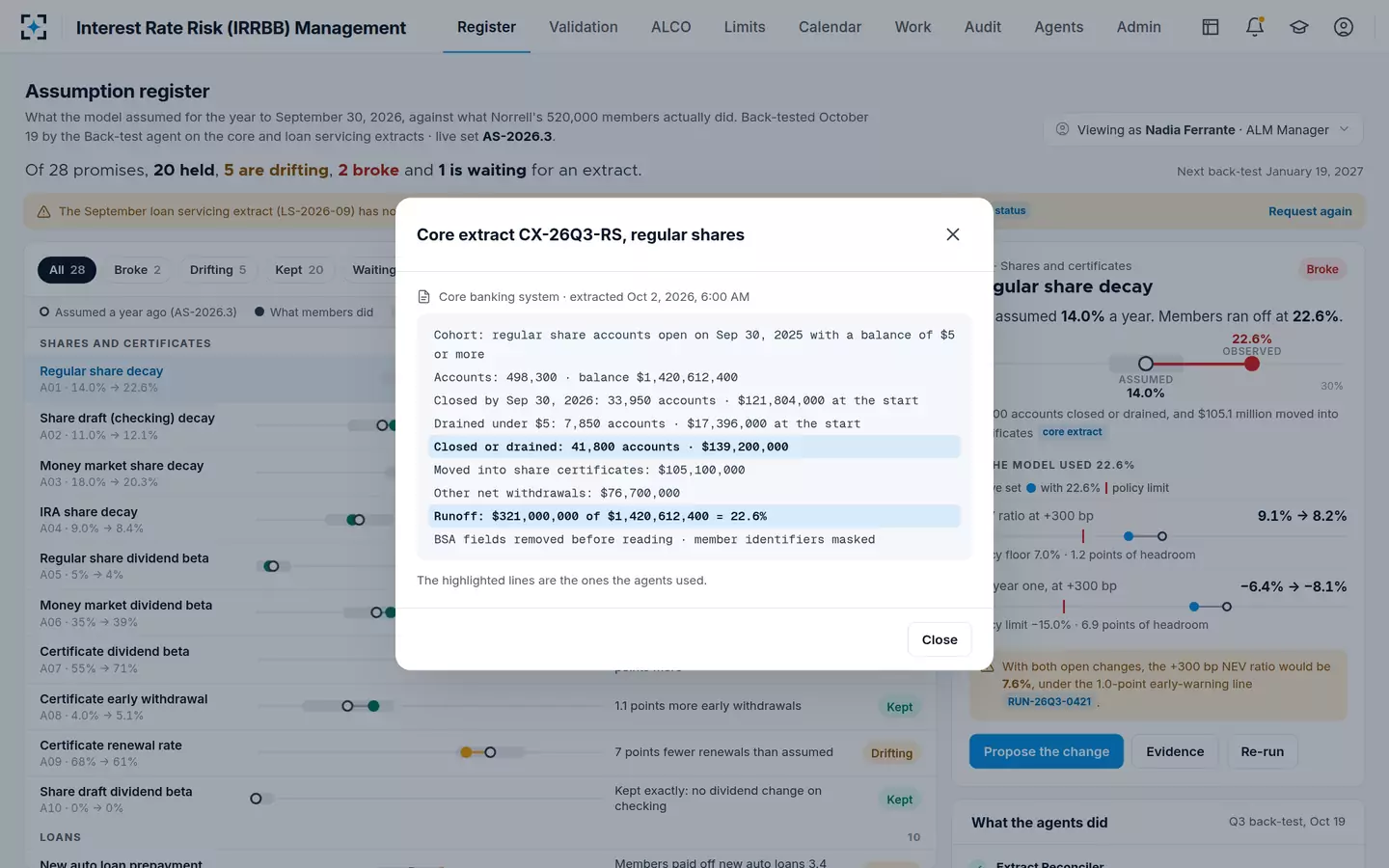Click Request again link
The width and height of the screenshot is (1389, 868).
click(1310, 211)
